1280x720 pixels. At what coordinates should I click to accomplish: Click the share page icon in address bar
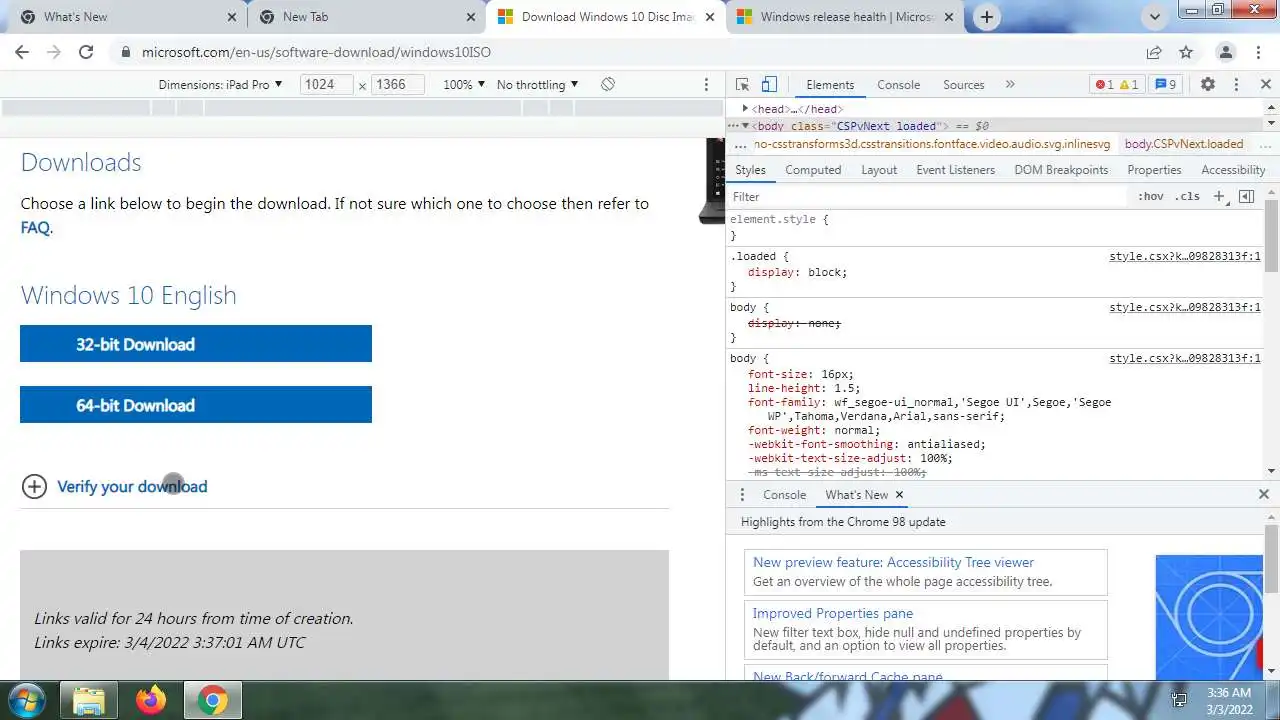pos(1154,52)
